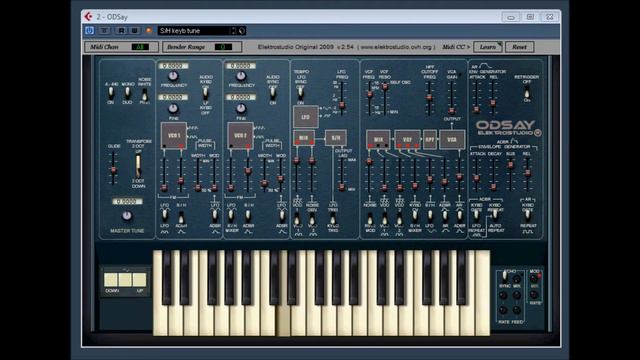Click the VCO 1 Frequency knob

click(x=173, y=76)
